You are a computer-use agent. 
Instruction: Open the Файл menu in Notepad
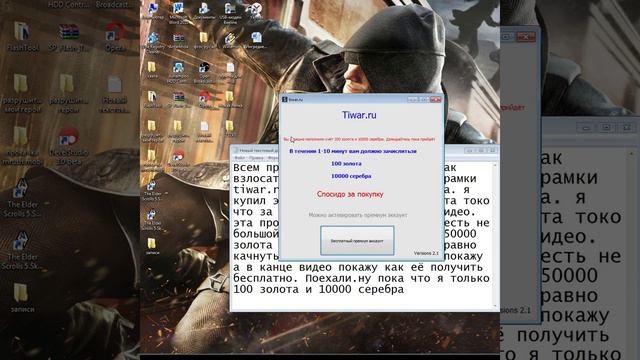tap(240, 158)
